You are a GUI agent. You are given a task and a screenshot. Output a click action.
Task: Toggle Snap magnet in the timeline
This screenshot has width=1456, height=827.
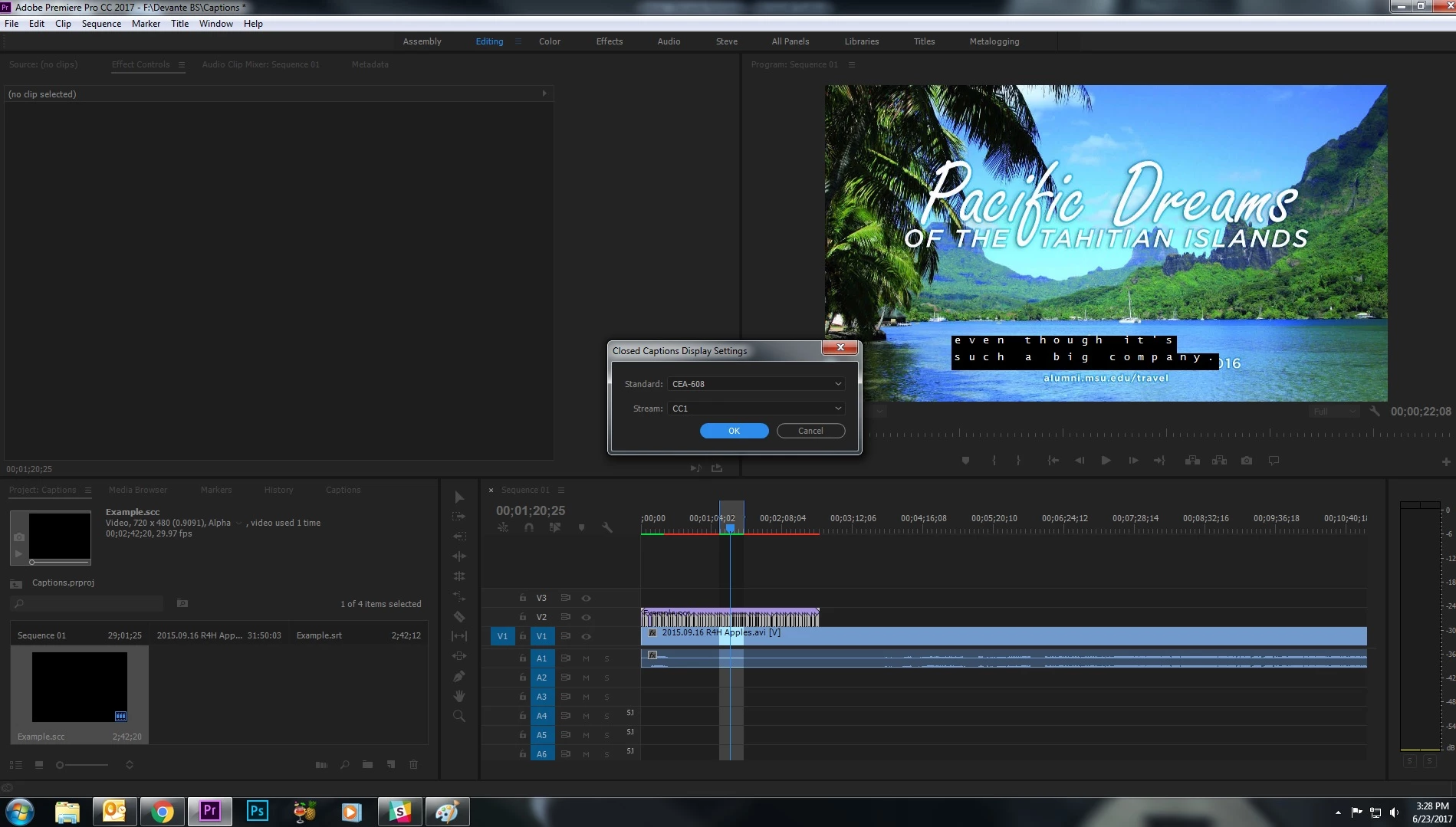(x=529, y=527)
